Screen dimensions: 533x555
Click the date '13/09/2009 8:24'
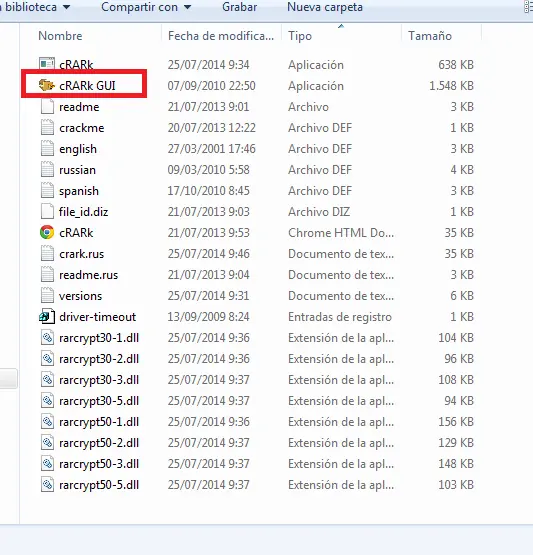pyautogui.click(x=208, y=317)
